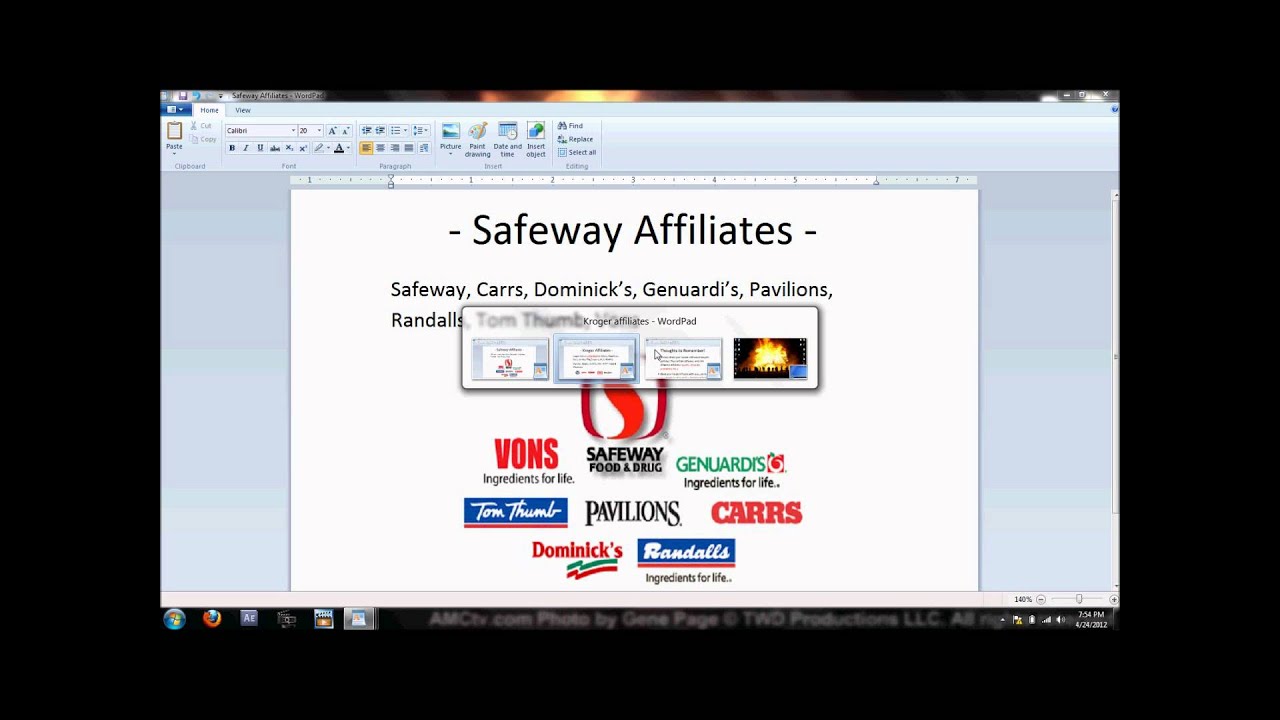
Task: Launch Firefox from the taskbar
Action: tap(212, 619)
